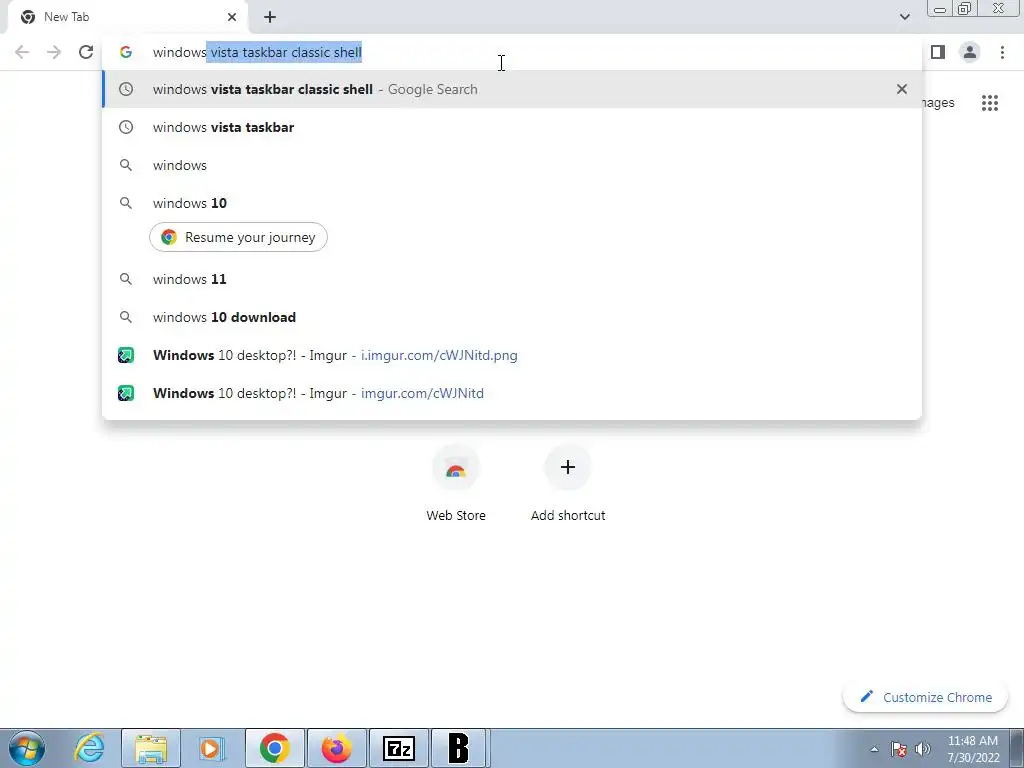Open the Chrome profile avatar
1024x768 pixels.
click(x=970, y=52)
